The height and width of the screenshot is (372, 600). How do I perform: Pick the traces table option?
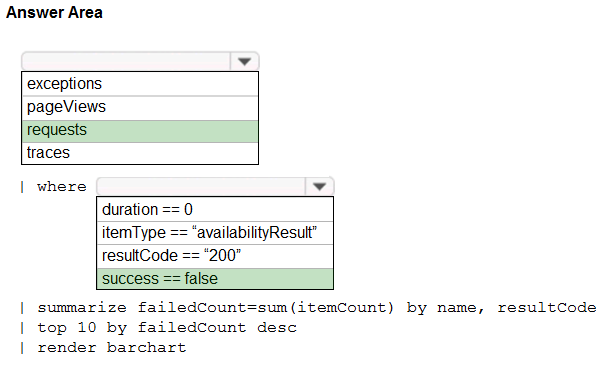pyautogui.click(x=140, y=153)
